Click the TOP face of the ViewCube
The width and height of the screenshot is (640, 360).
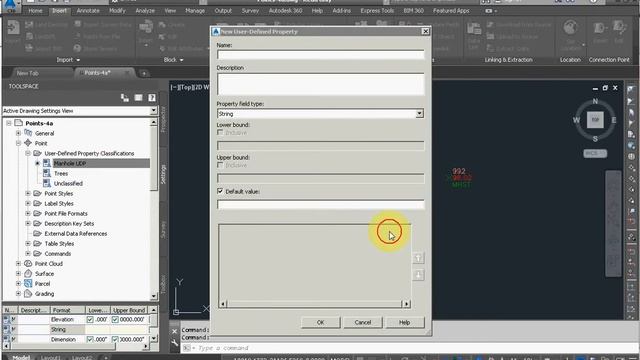tap(595, 120)
